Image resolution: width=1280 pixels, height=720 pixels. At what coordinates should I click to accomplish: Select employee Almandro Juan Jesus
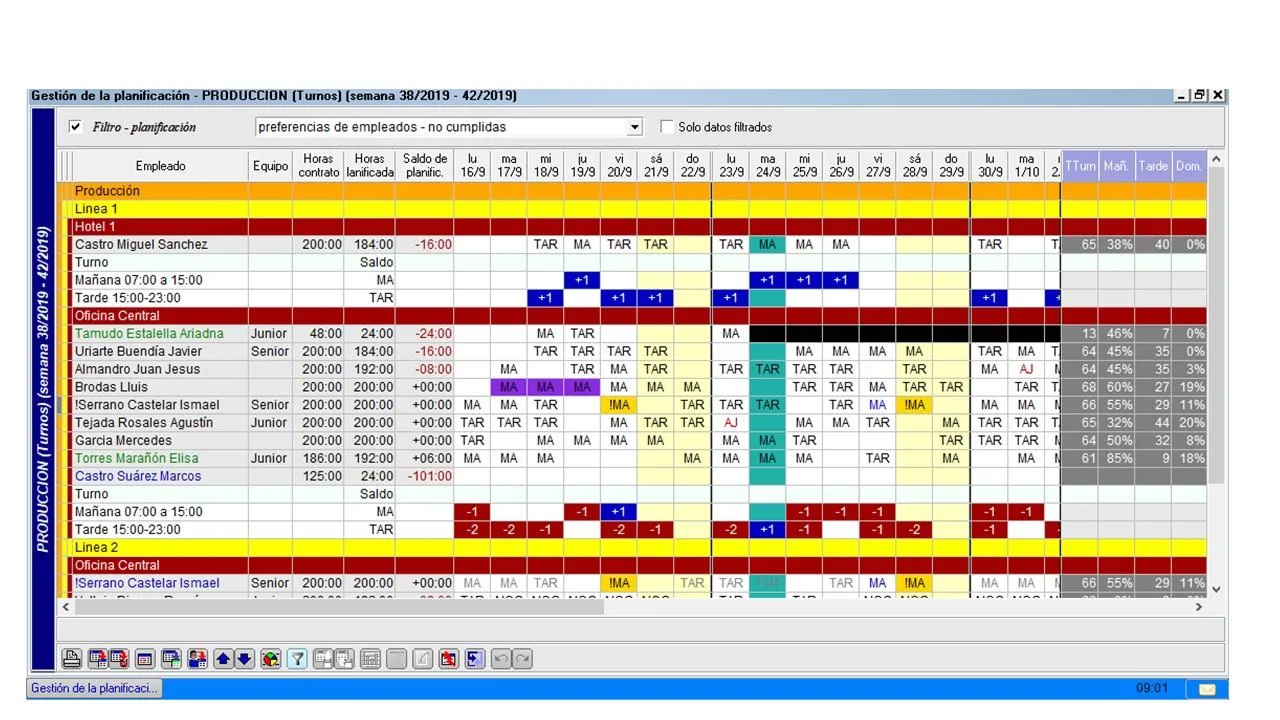coord(137,370)
